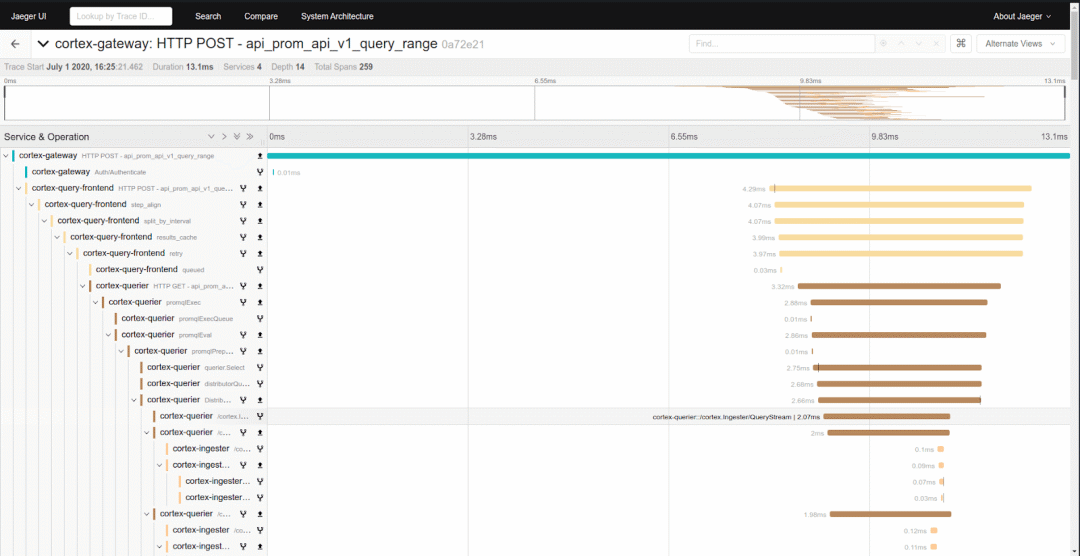
Task: Focus the Lookup by Trace ID field
Action: (x=121, y=16)
